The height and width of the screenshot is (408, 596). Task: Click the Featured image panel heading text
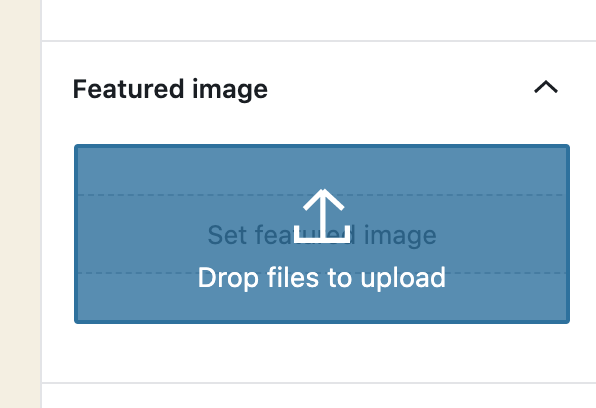pos(170,89)
